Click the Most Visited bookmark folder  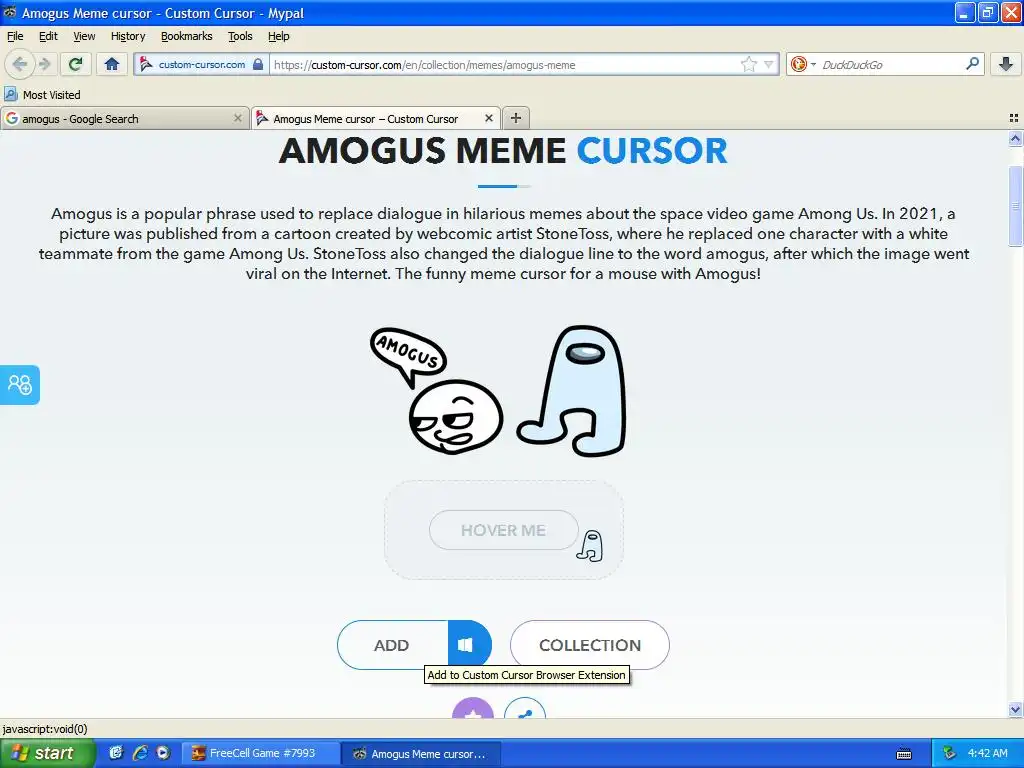[42, 95]
